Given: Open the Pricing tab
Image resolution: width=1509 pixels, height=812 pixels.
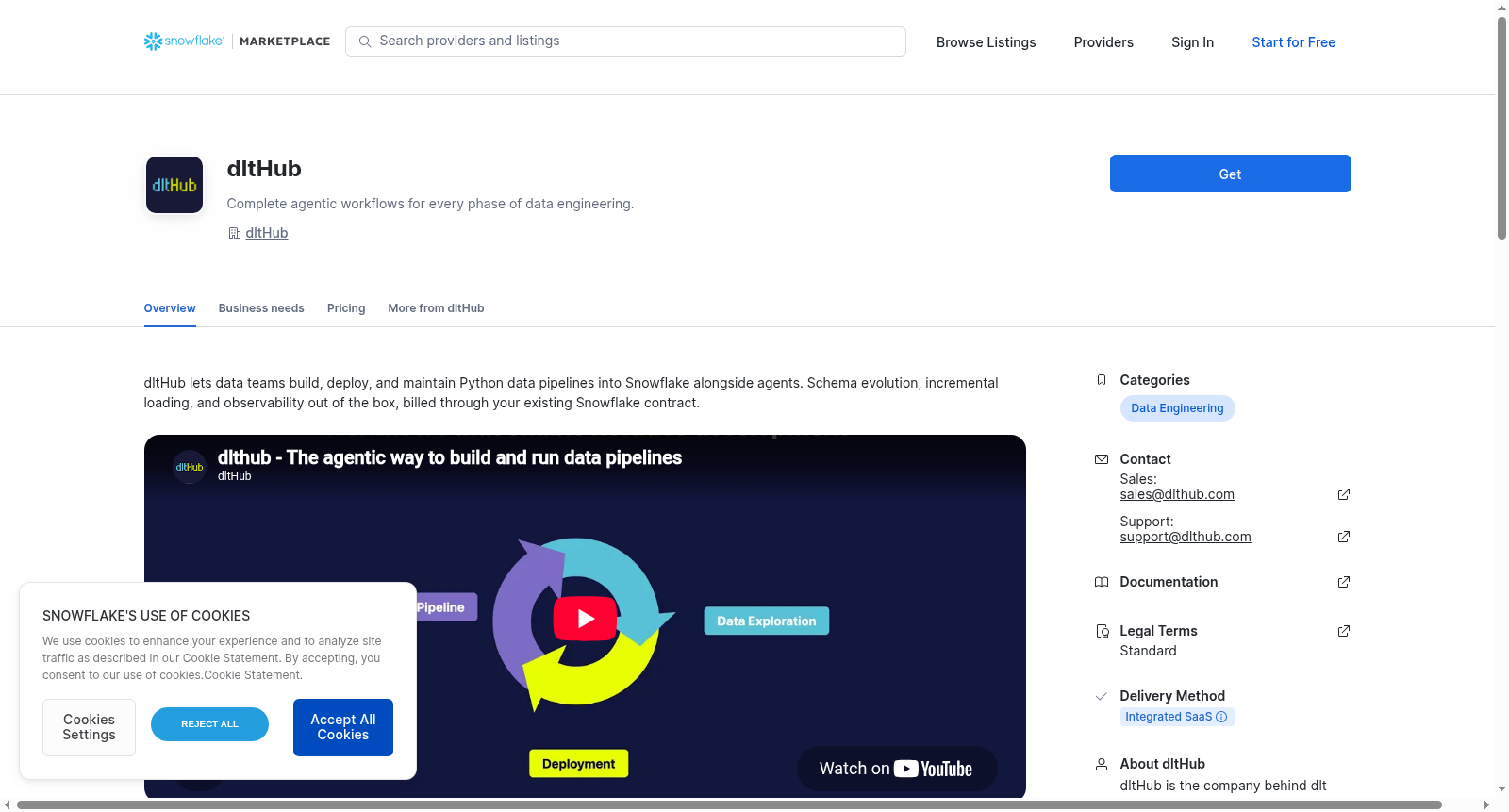Looking at the screenshot, I should pos(346,308).
